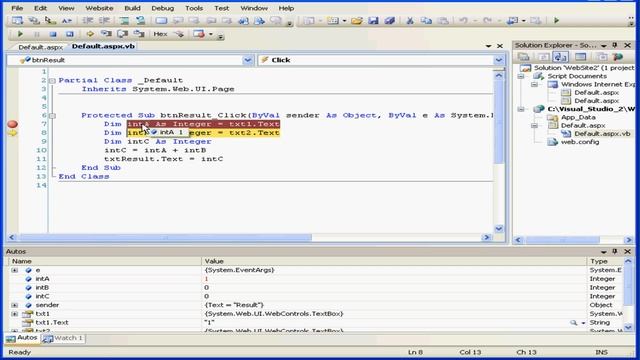Collapse the Script Documents tree node

click(x=521, y=76)
